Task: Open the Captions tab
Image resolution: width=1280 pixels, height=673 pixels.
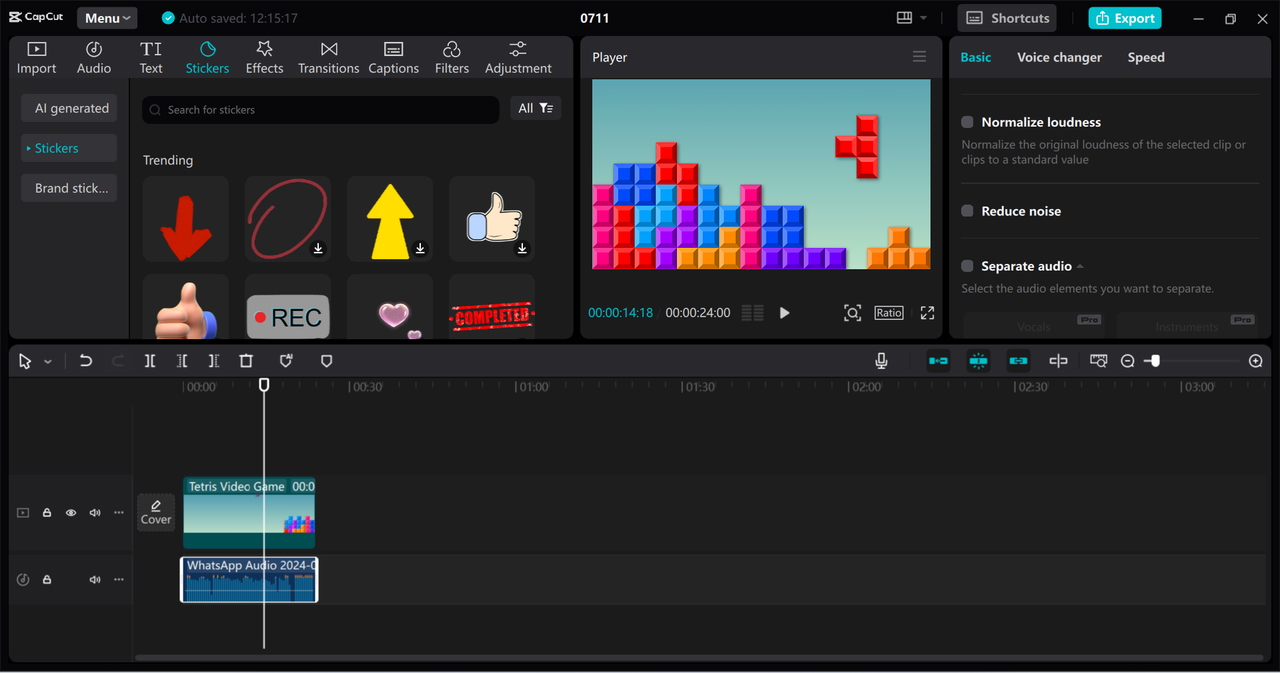Action: [x=393, y=58]
